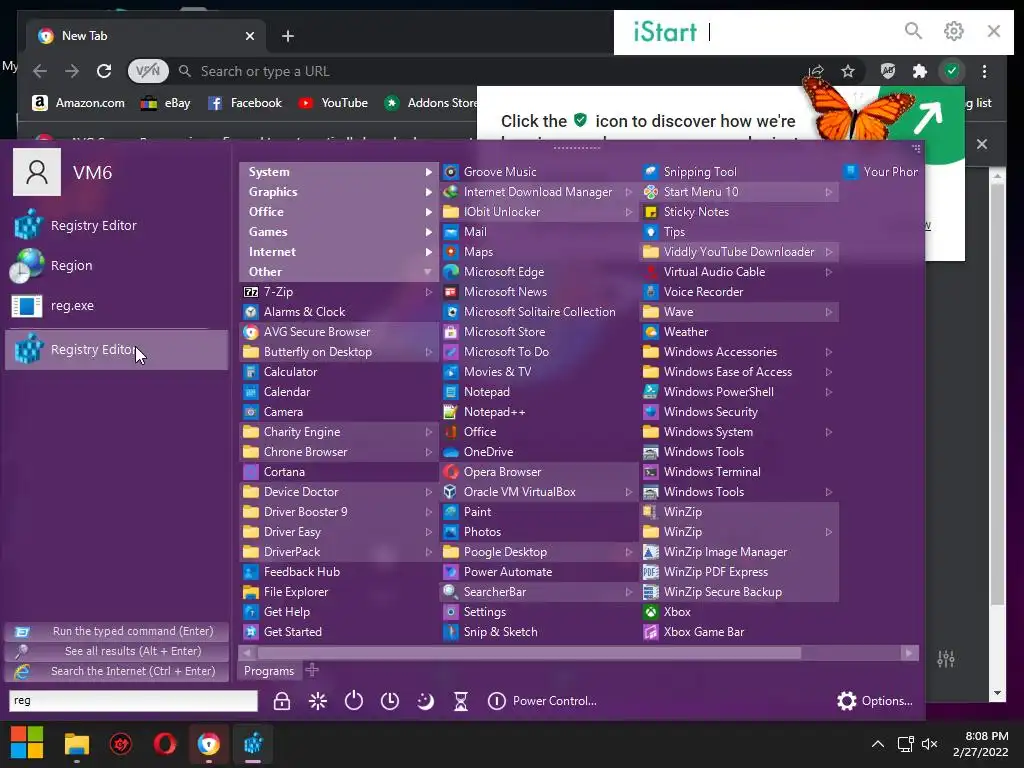Add a new tab beside Programs
The image size is (1024, 768).
[x=312, y=670]
